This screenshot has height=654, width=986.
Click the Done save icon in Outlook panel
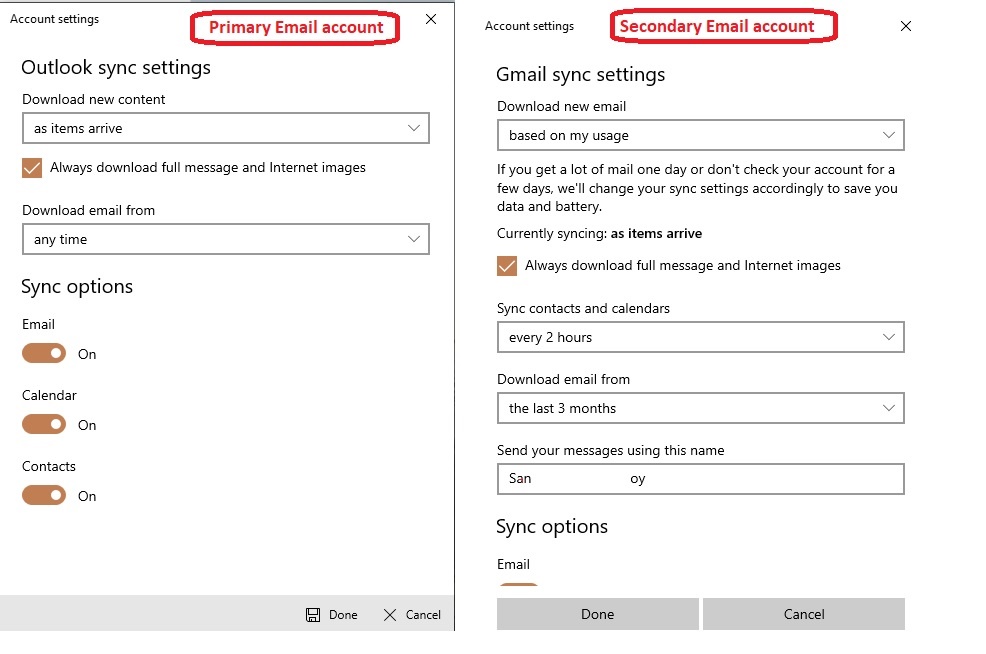pyautogui.click(x=313, y=615)
